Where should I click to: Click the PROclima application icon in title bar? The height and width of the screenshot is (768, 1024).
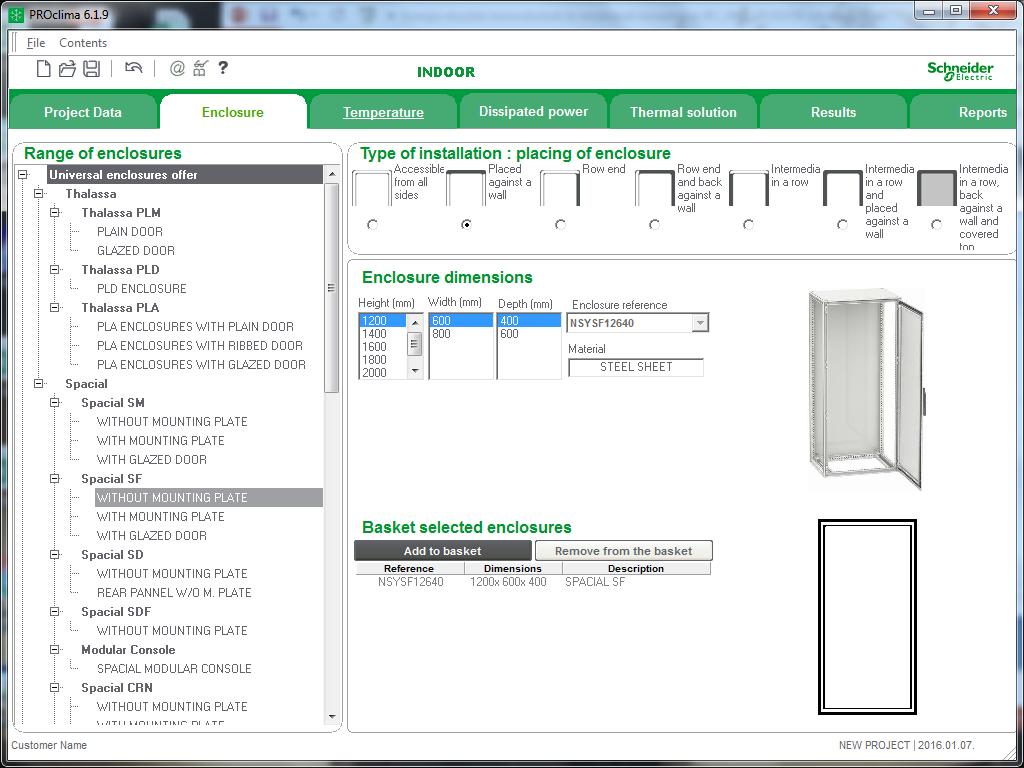tap(17, 14)
